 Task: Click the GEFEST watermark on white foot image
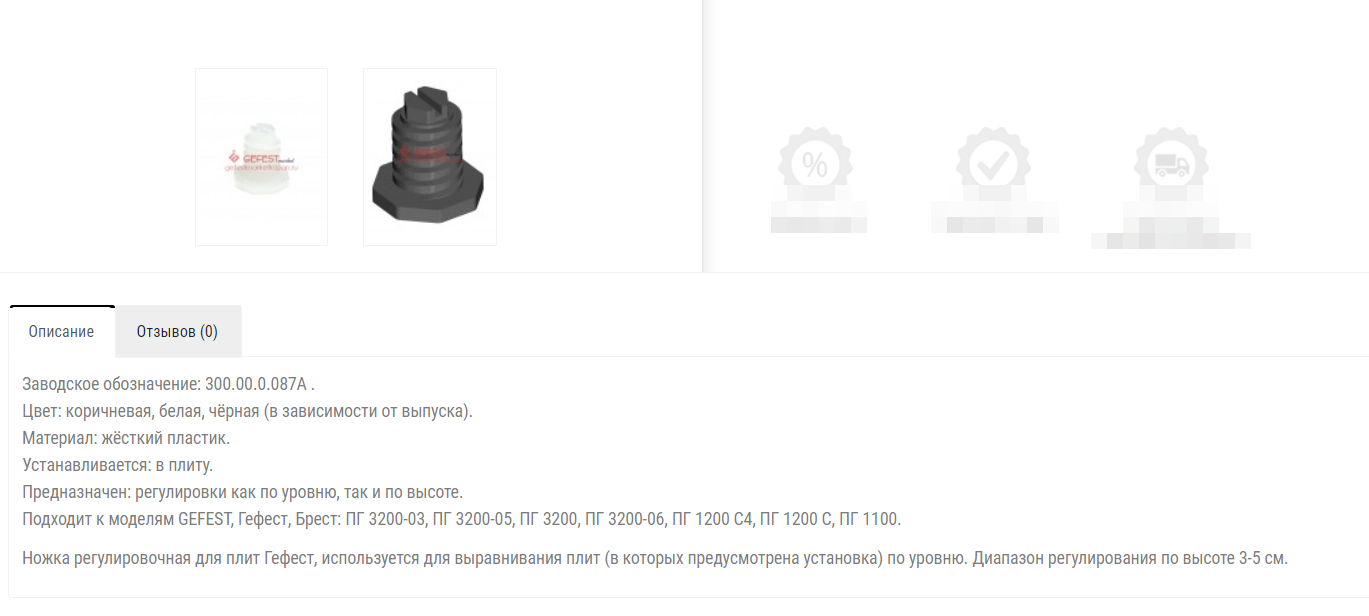[x=262, y=158]
